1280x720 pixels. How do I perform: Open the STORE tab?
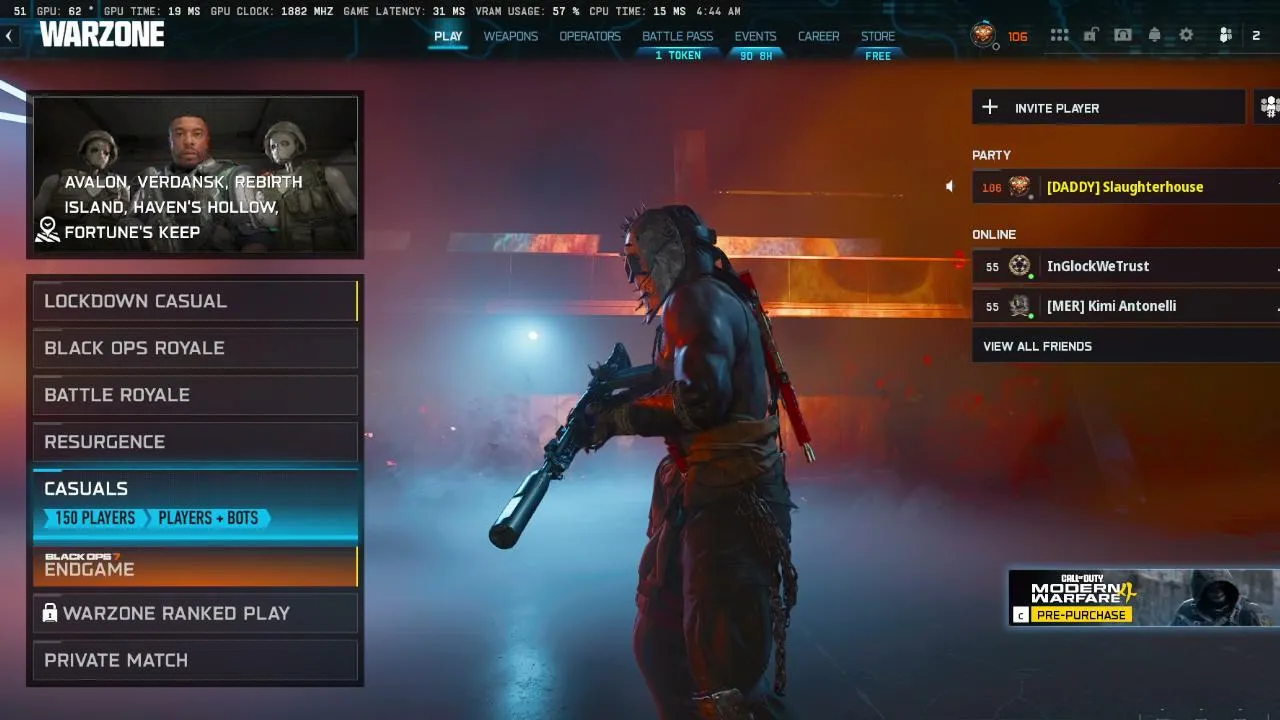point(878,36)
